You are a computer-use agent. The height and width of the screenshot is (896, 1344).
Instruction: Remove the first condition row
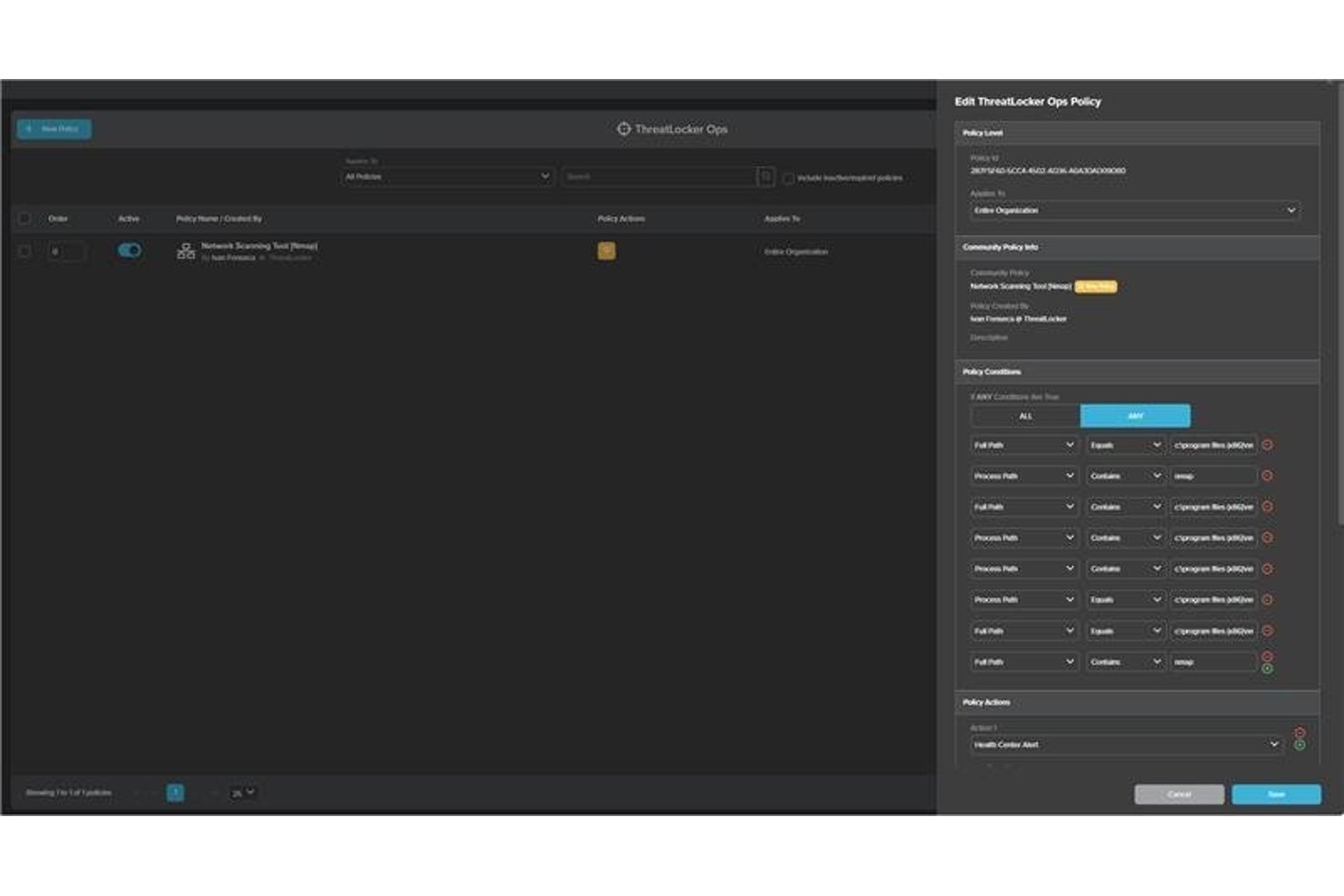(1267, 445)
